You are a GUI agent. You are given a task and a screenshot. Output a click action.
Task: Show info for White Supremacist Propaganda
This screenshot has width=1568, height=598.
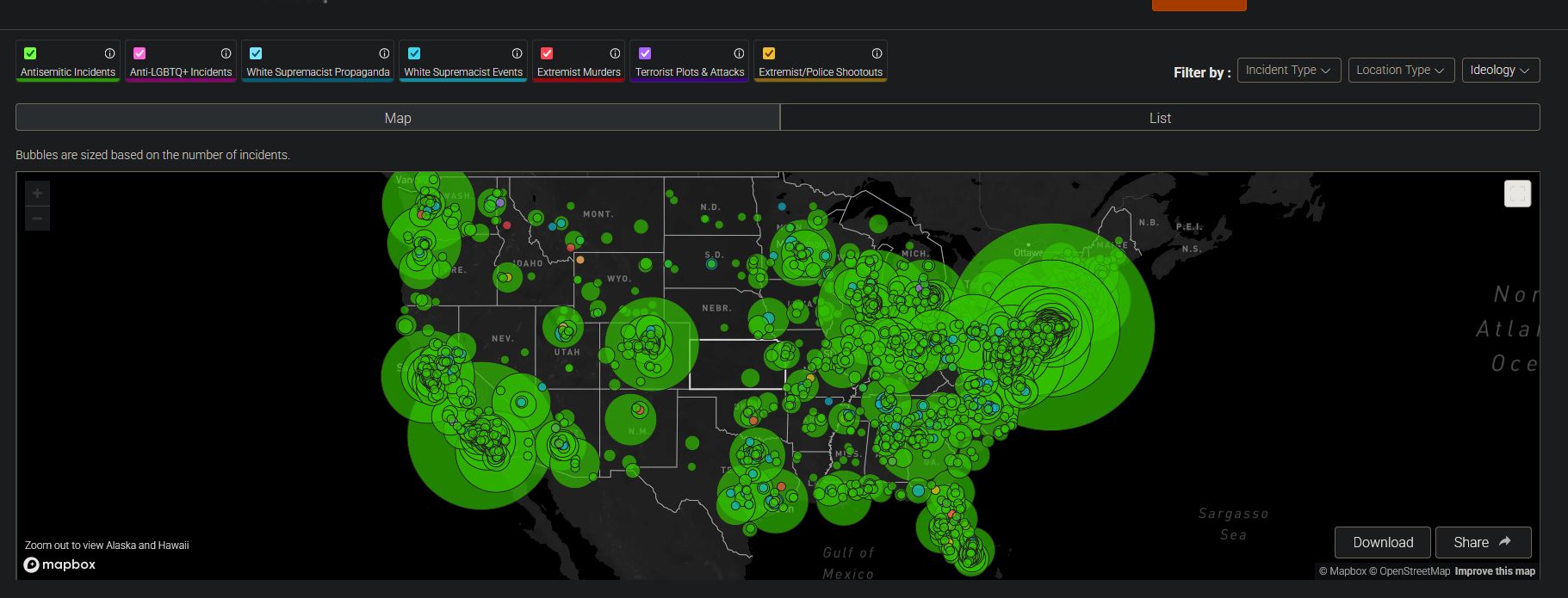pos(384,53)
